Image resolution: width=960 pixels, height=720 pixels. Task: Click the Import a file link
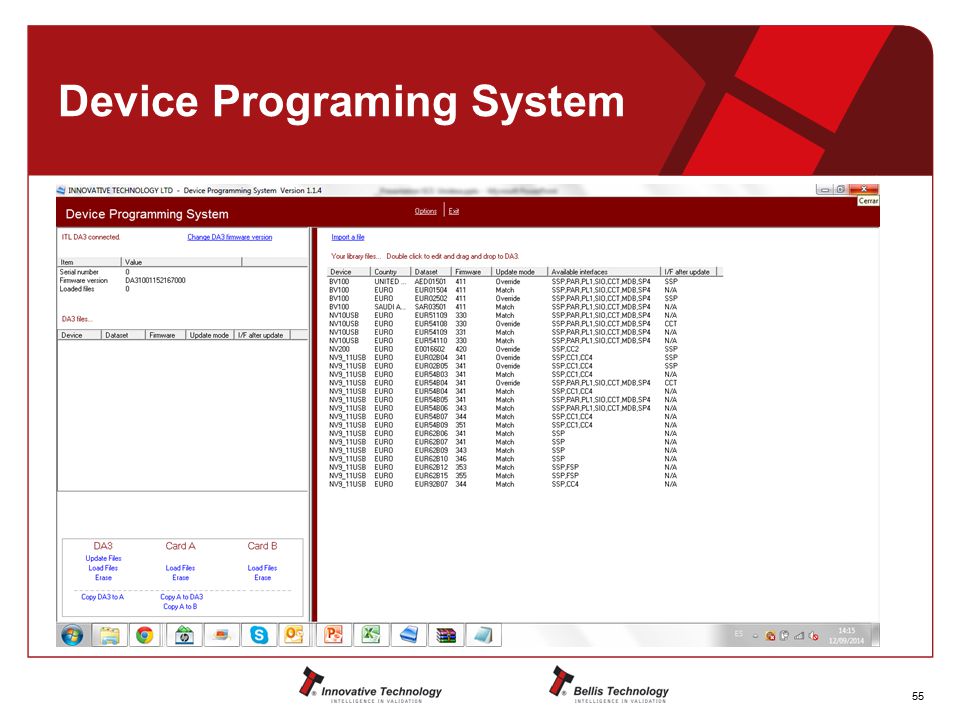pos(348,237)
